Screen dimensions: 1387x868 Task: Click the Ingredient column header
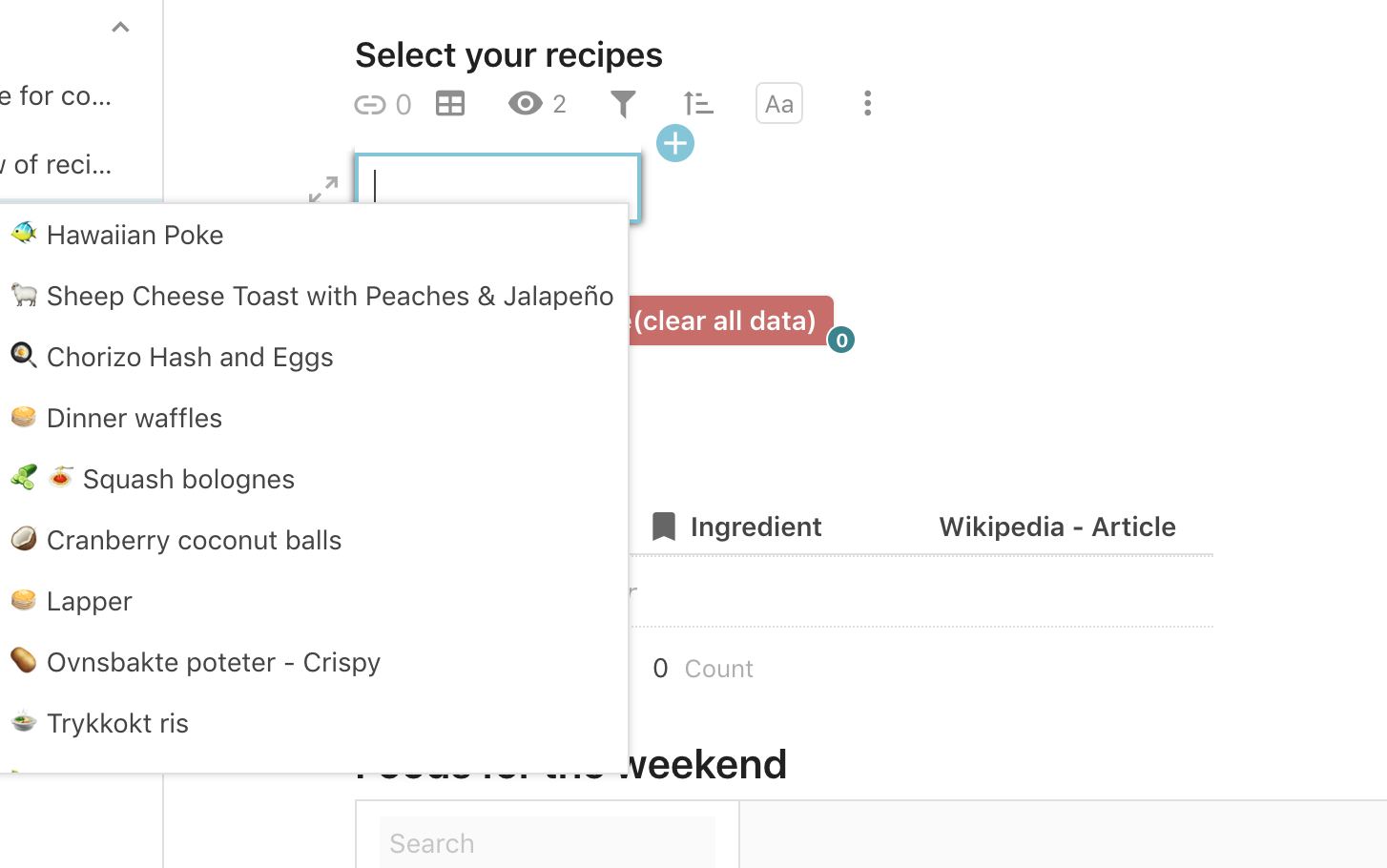[x=756, y=527]
